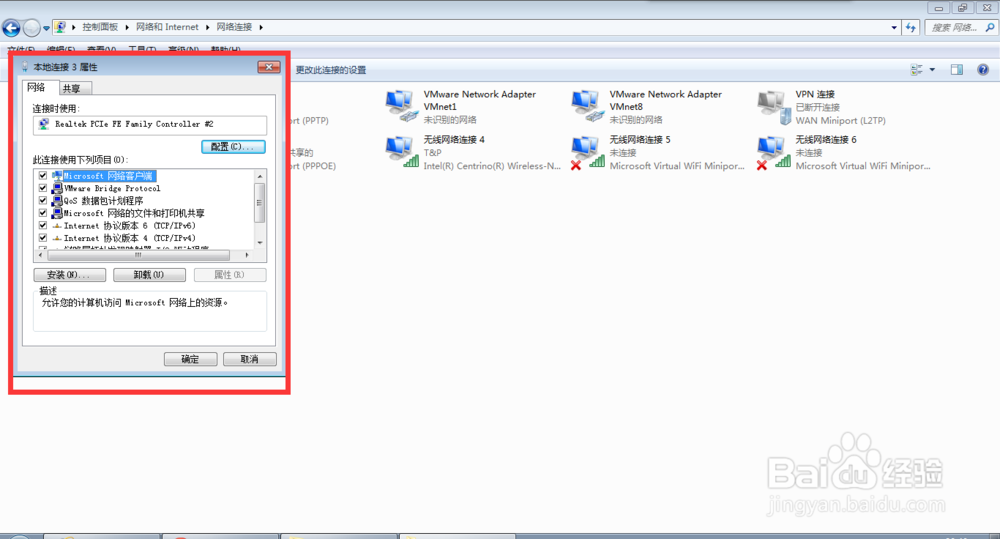Click the Back navigation arrow
Screen dimensions: 1000x539
click(11, 27)
